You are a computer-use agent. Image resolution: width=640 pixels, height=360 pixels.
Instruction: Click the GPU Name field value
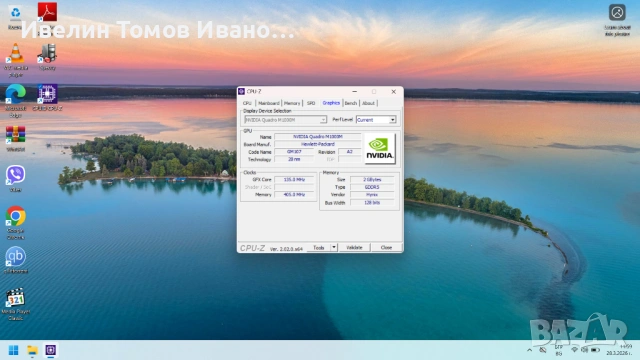click(x=318, y=136)
